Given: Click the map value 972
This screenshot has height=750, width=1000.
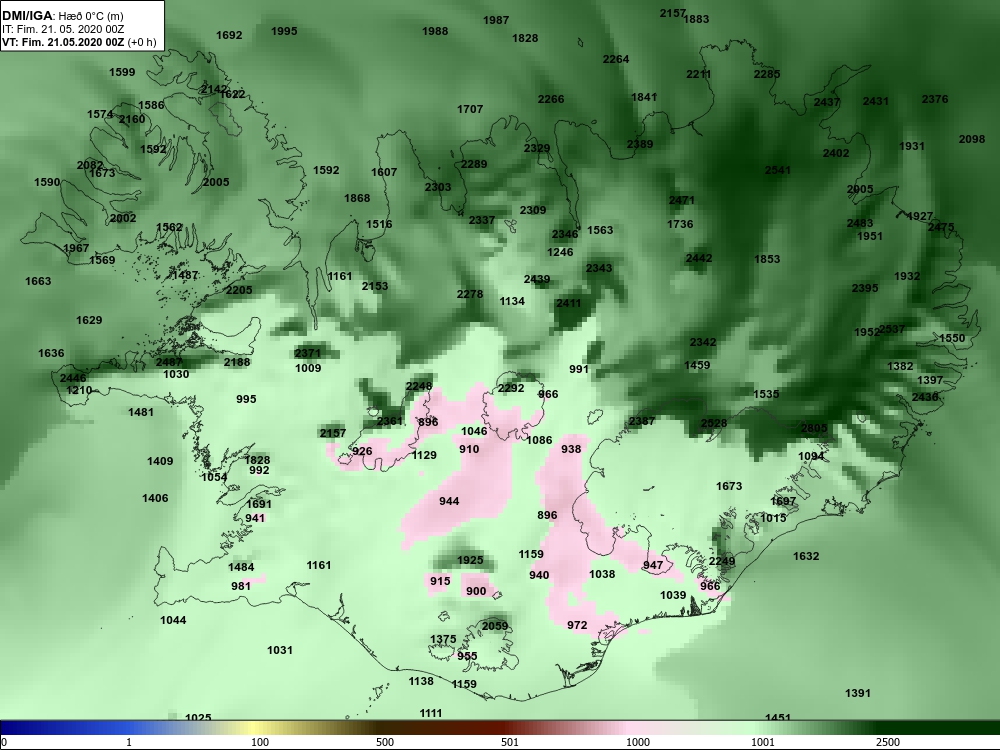Looking at the screenshot, I should (x=577, y=625).
